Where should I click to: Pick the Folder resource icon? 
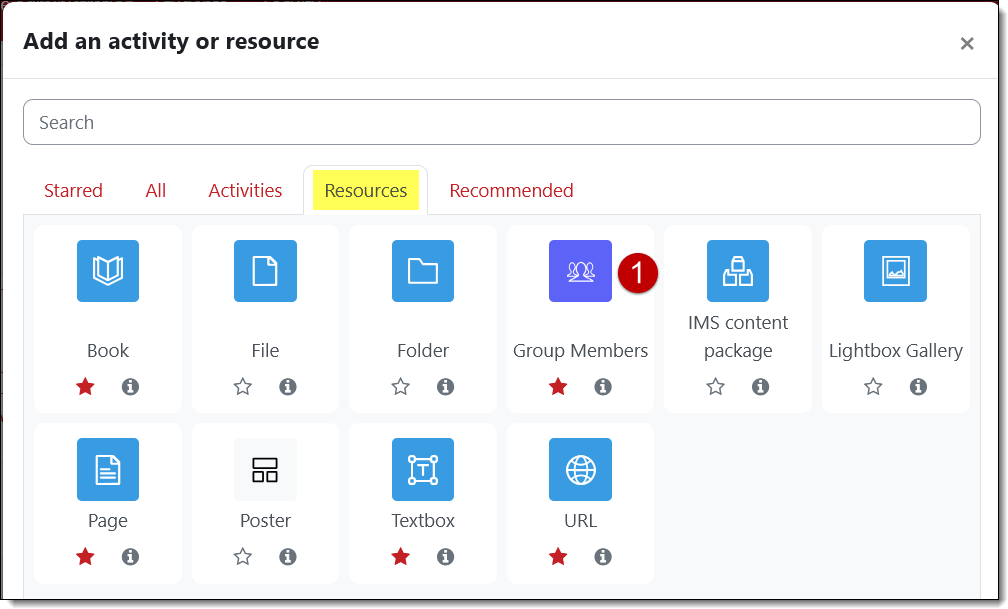423,271
